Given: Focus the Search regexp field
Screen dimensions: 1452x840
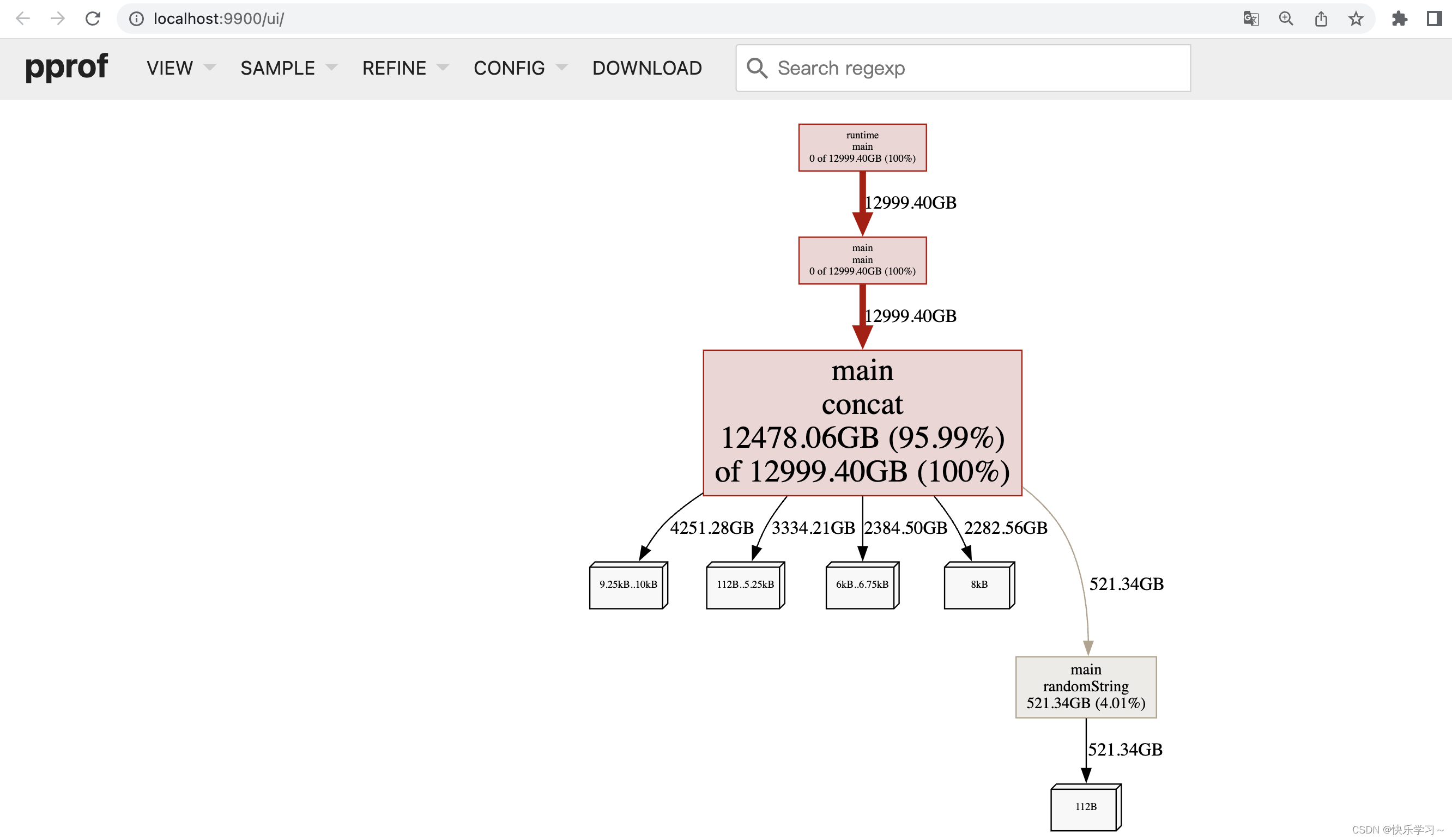Looking at the screenshot, I should pos(964,68).
